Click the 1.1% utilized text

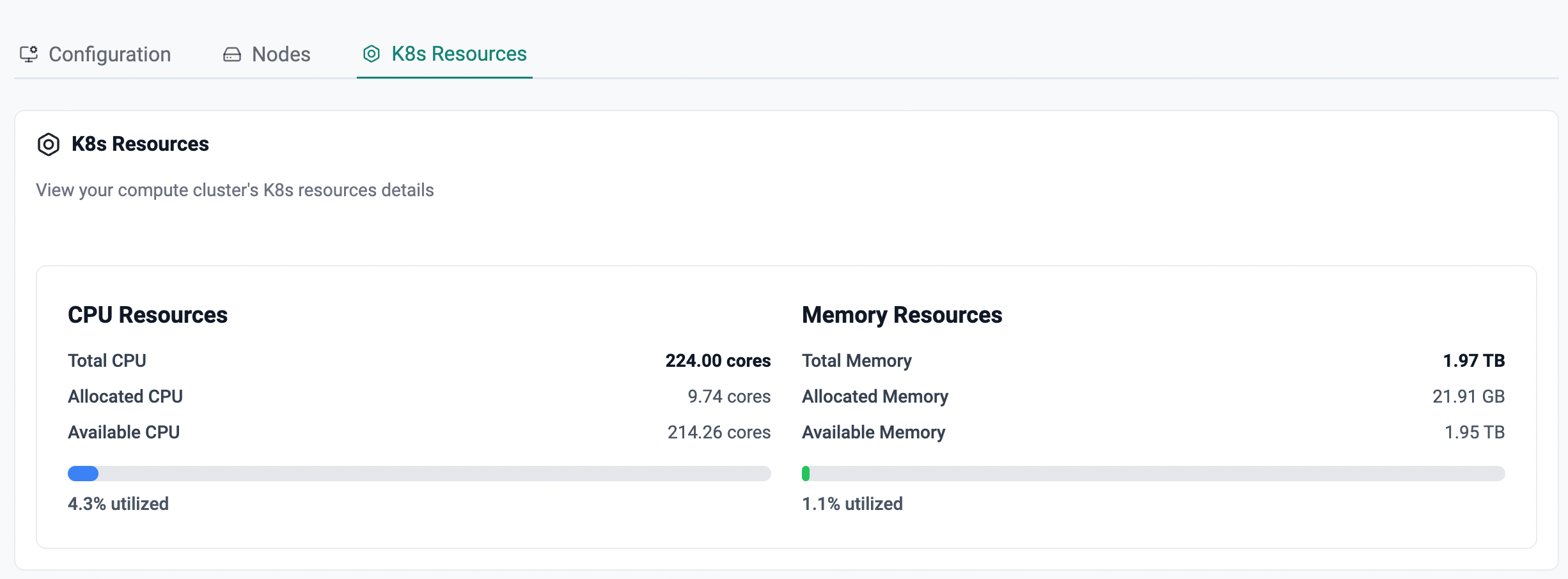852,504
